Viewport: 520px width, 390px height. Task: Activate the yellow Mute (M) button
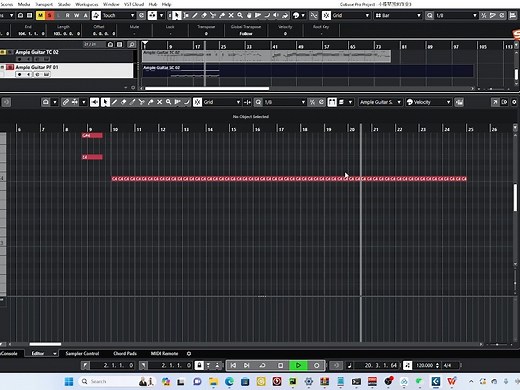[x=40, y=15]
